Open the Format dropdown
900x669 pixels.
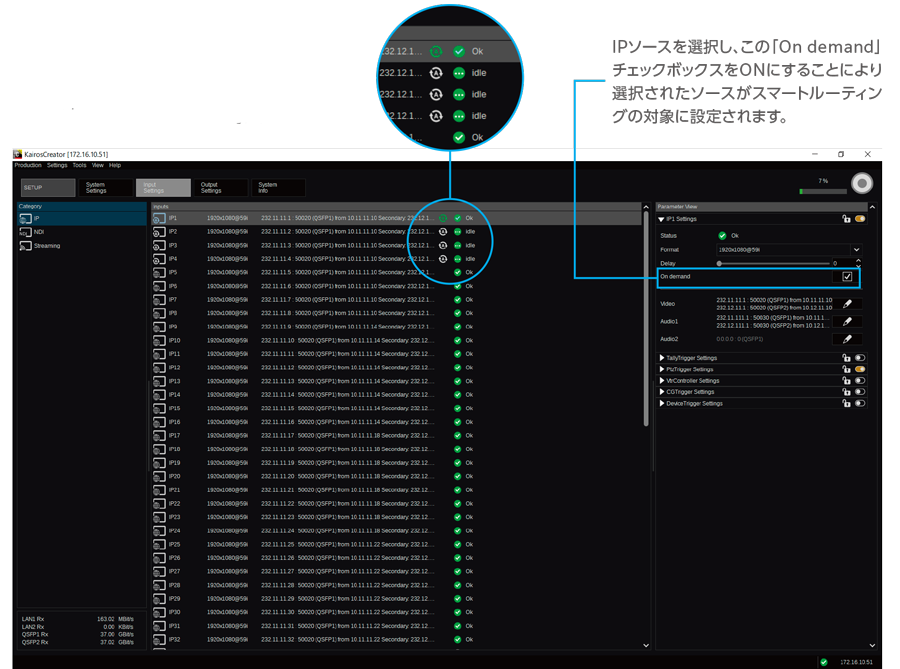pos(856,250)
